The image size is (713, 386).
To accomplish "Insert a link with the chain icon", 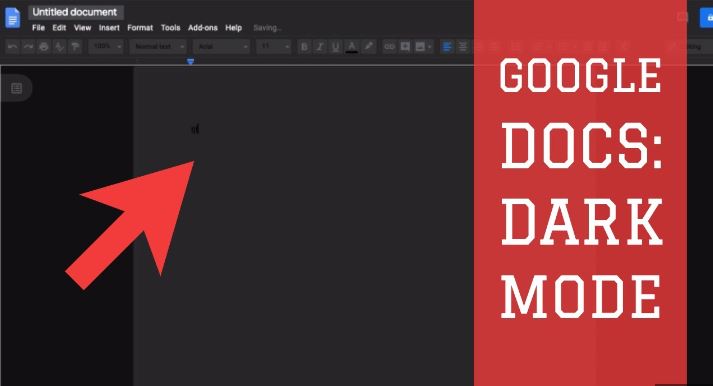I will tap(389, 46).
